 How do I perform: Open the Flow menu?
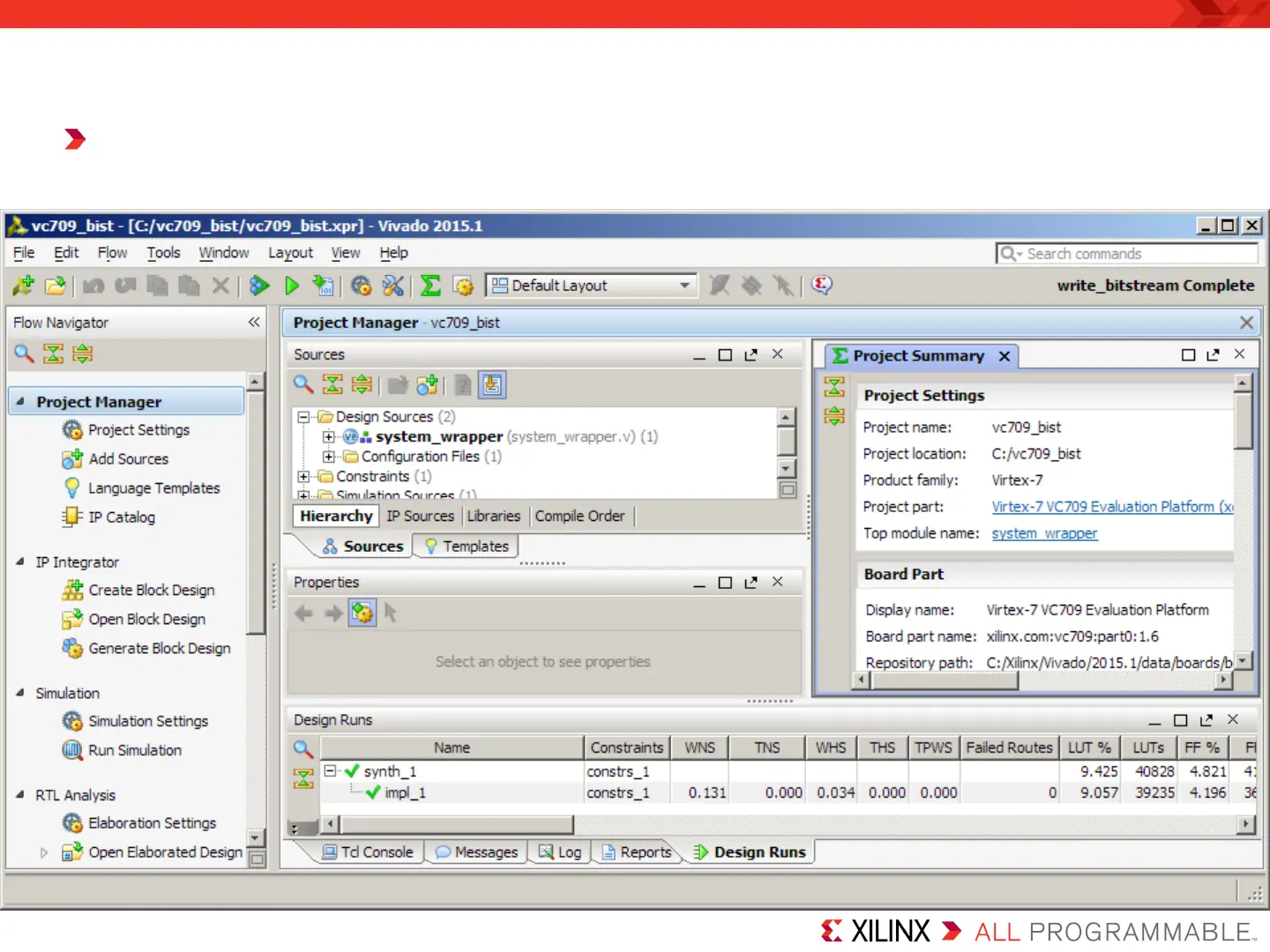pyautogui.click(x=112, y=253)
